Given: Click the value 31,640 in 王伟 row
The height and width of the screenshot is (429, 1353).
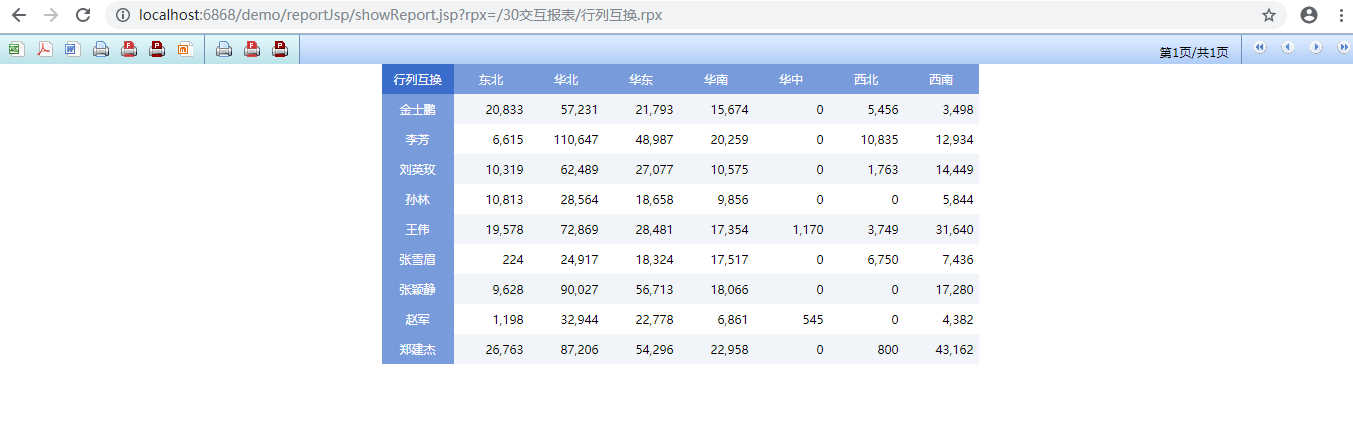Looking at the screenshot, I should [x=954, y=229].
